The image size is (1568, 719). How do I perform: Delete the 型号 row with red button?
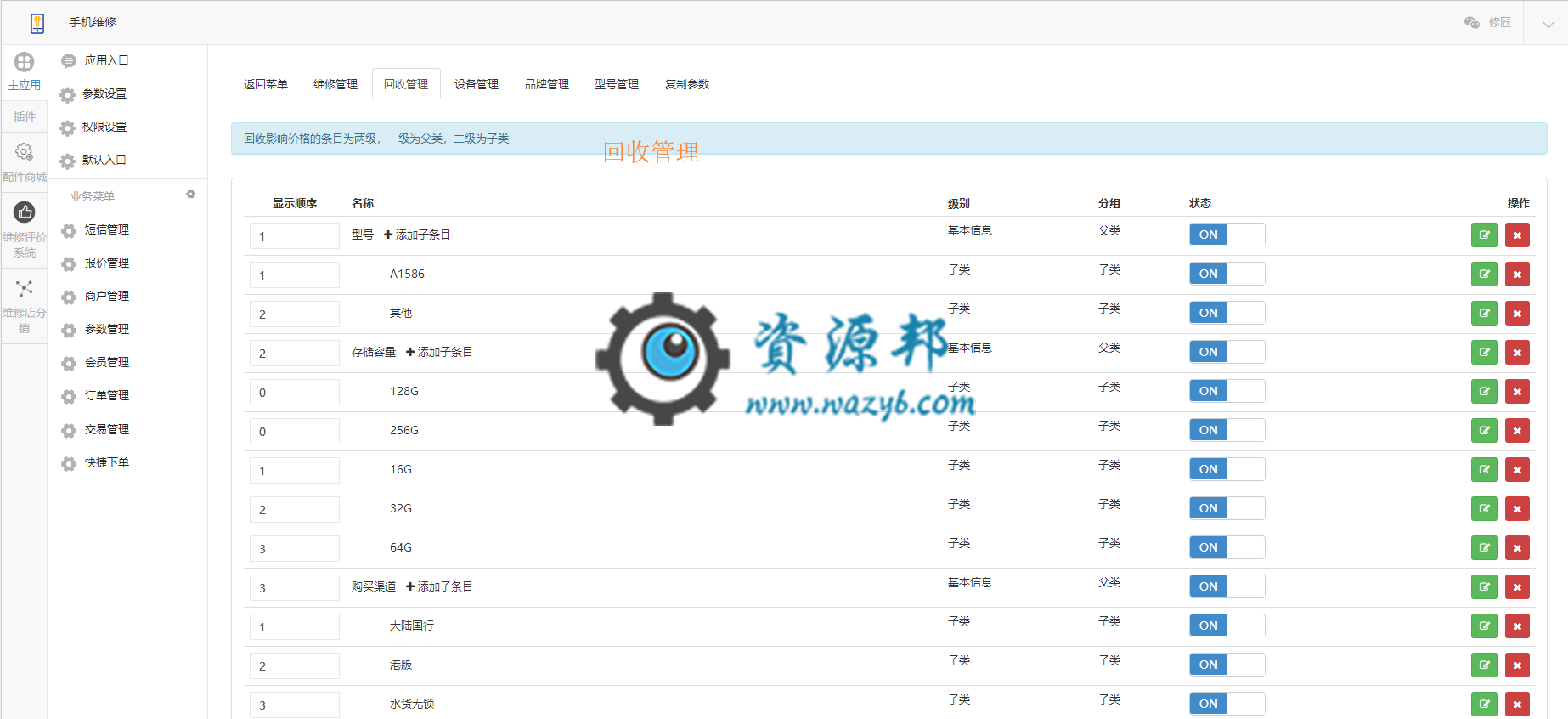click(1517, 235)
